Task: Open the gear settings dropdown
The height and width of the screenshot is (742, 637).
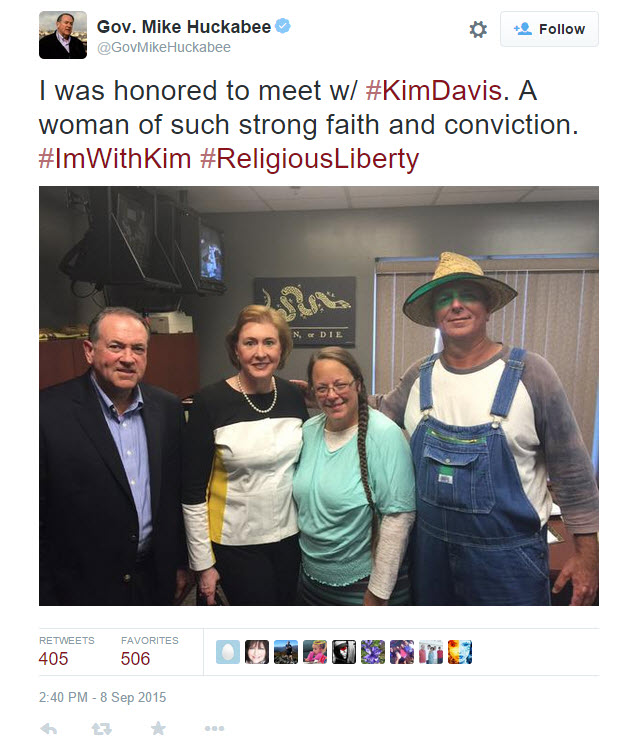Action: click(478, 29)
